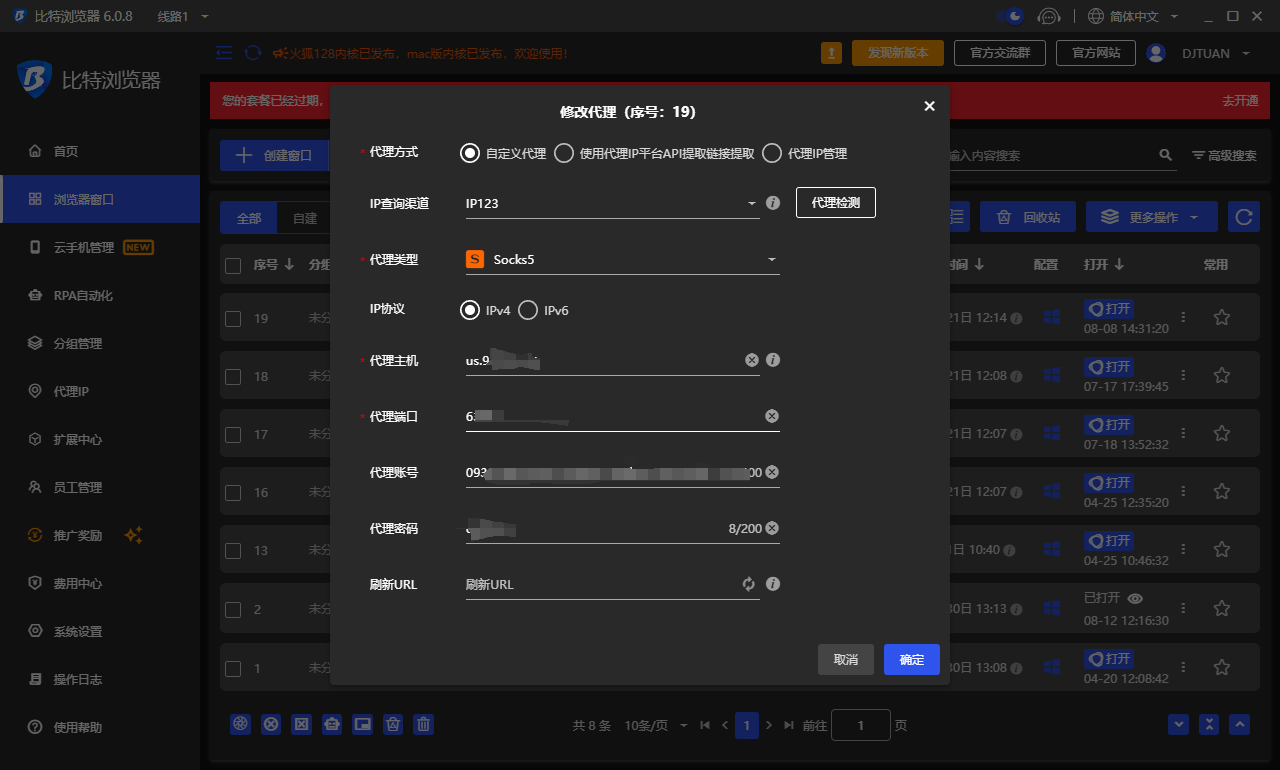1280x770 pixels.
Task: Open the IP查询渠道 IP123 dropdown
Action: (x=612, y=204)
